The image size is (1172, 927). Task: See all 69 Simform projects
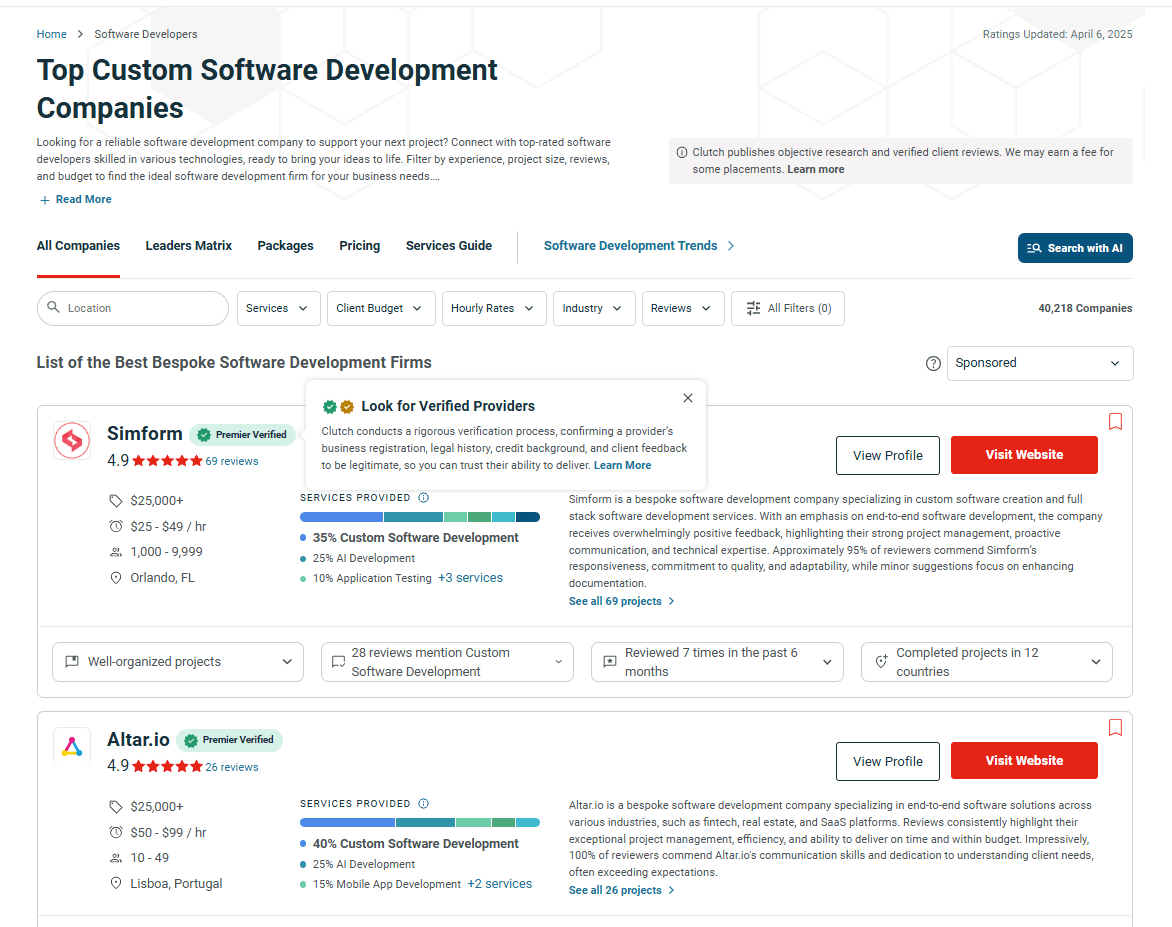coord(621,601)
